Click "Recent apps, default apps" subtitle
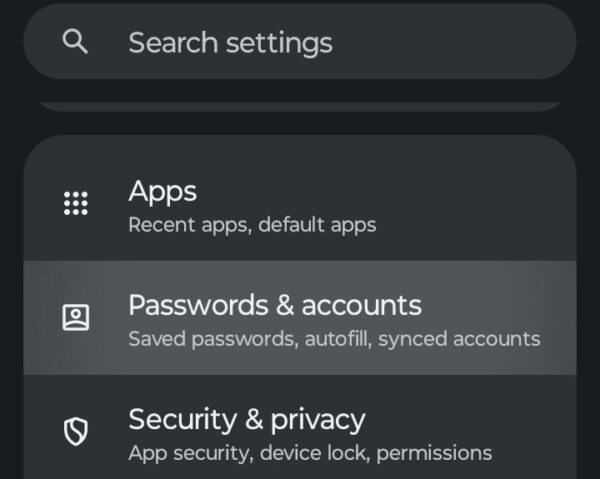Screen dimensions: 600x479 click(x=252, y=224)
